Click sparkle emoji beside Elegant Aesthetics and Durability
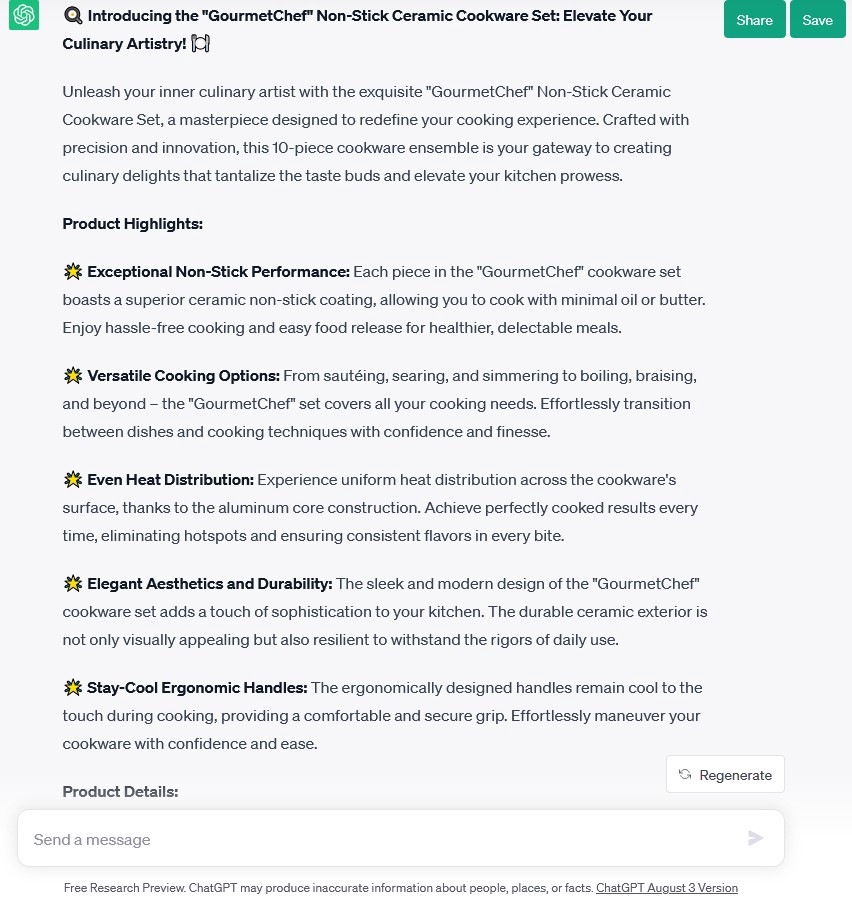This screenshot has height=905, width=852. pos(72,584)
